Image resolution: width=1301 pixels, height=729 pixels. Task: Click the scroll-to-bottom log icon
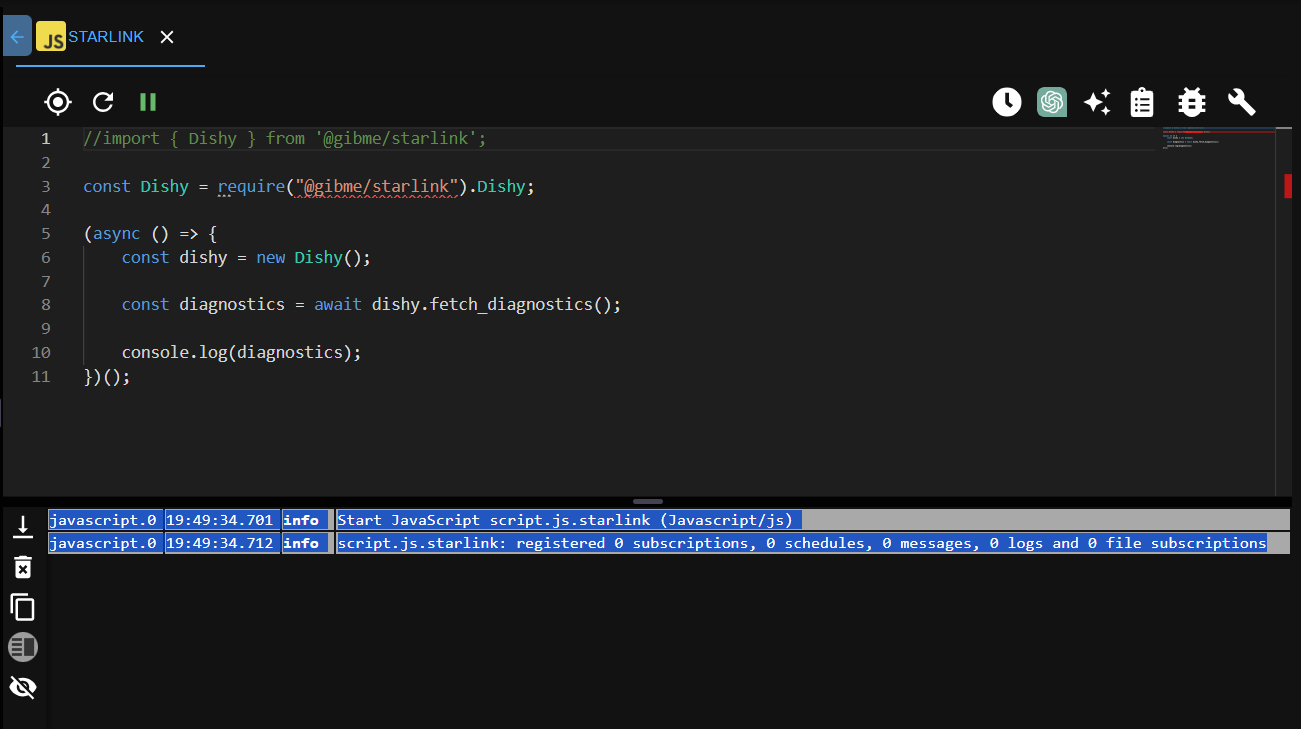point(23,526)
